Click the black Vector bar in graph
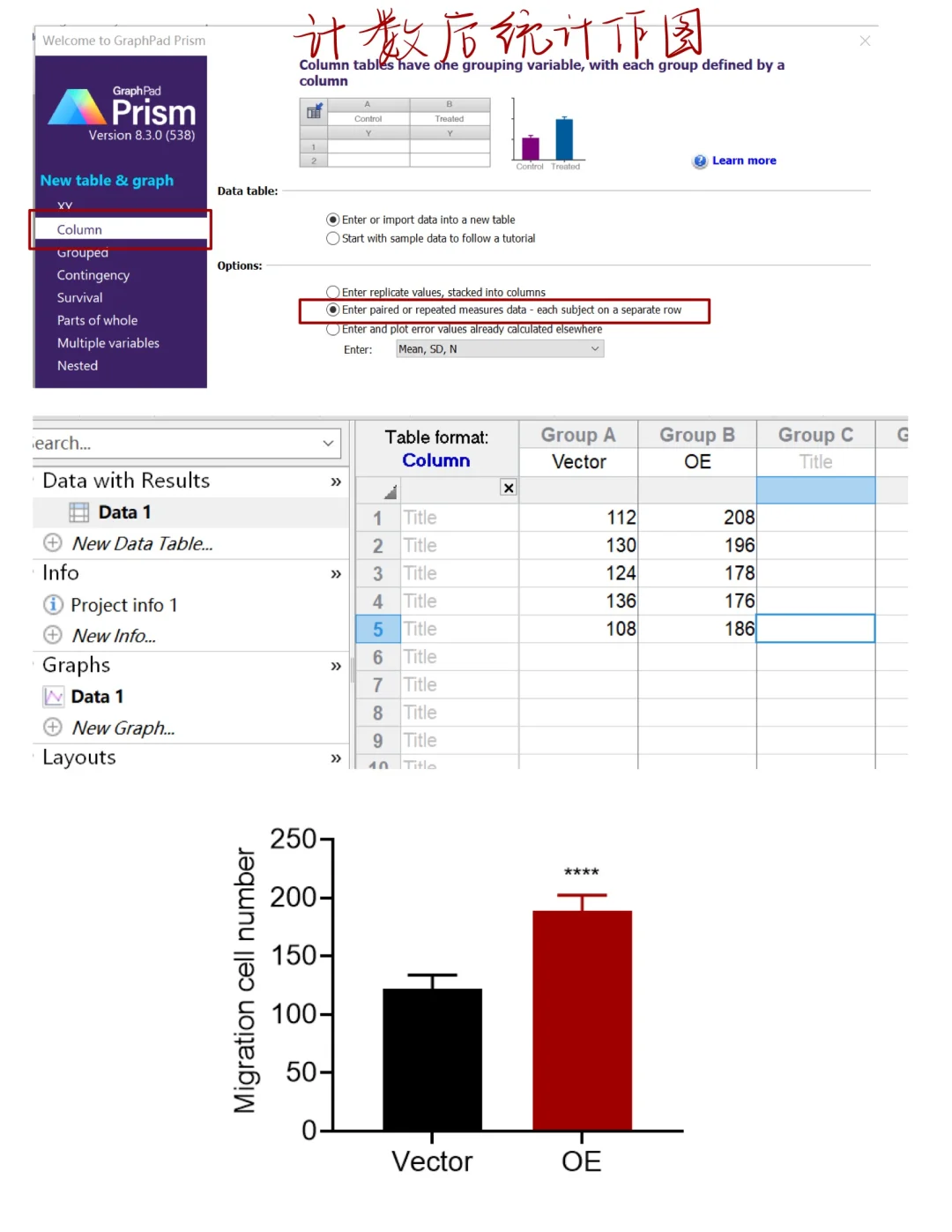 tap(432, 1060)
